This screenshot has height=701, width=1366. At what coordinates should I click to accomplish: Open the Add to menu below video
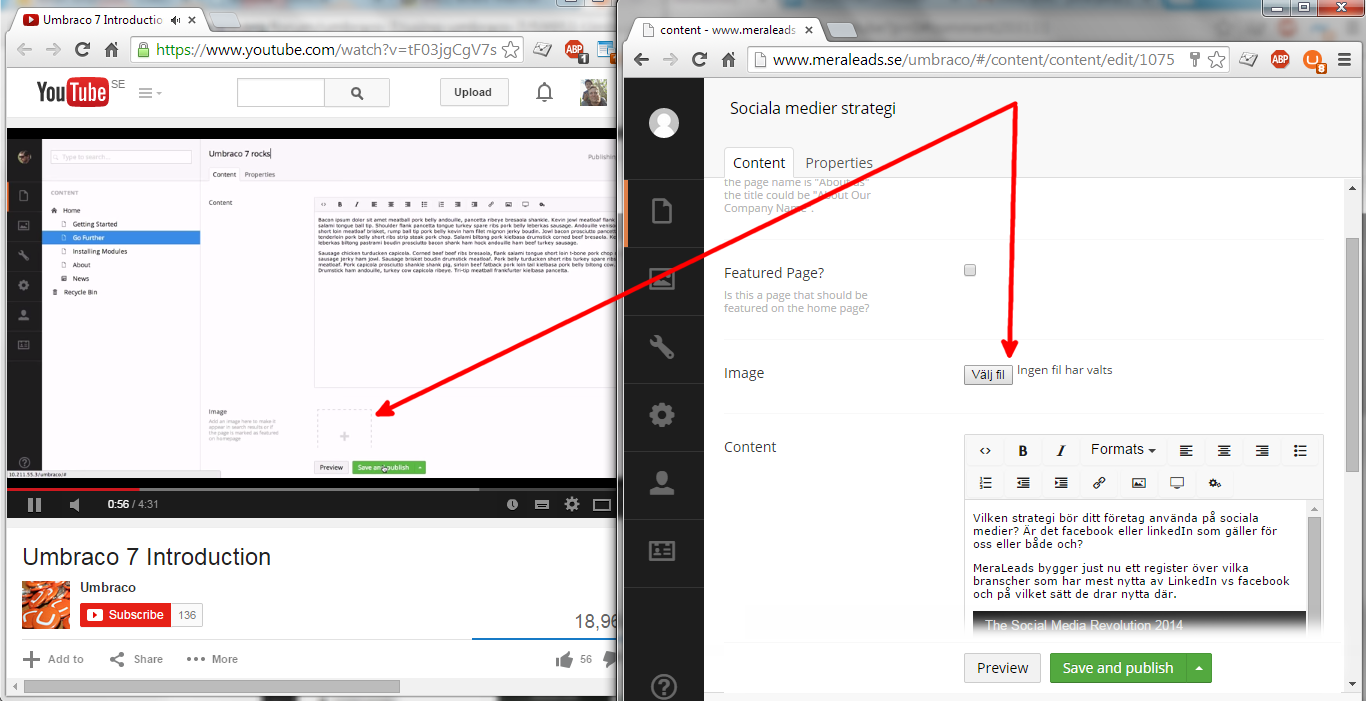pyautogui.click(x=54, y=659)
